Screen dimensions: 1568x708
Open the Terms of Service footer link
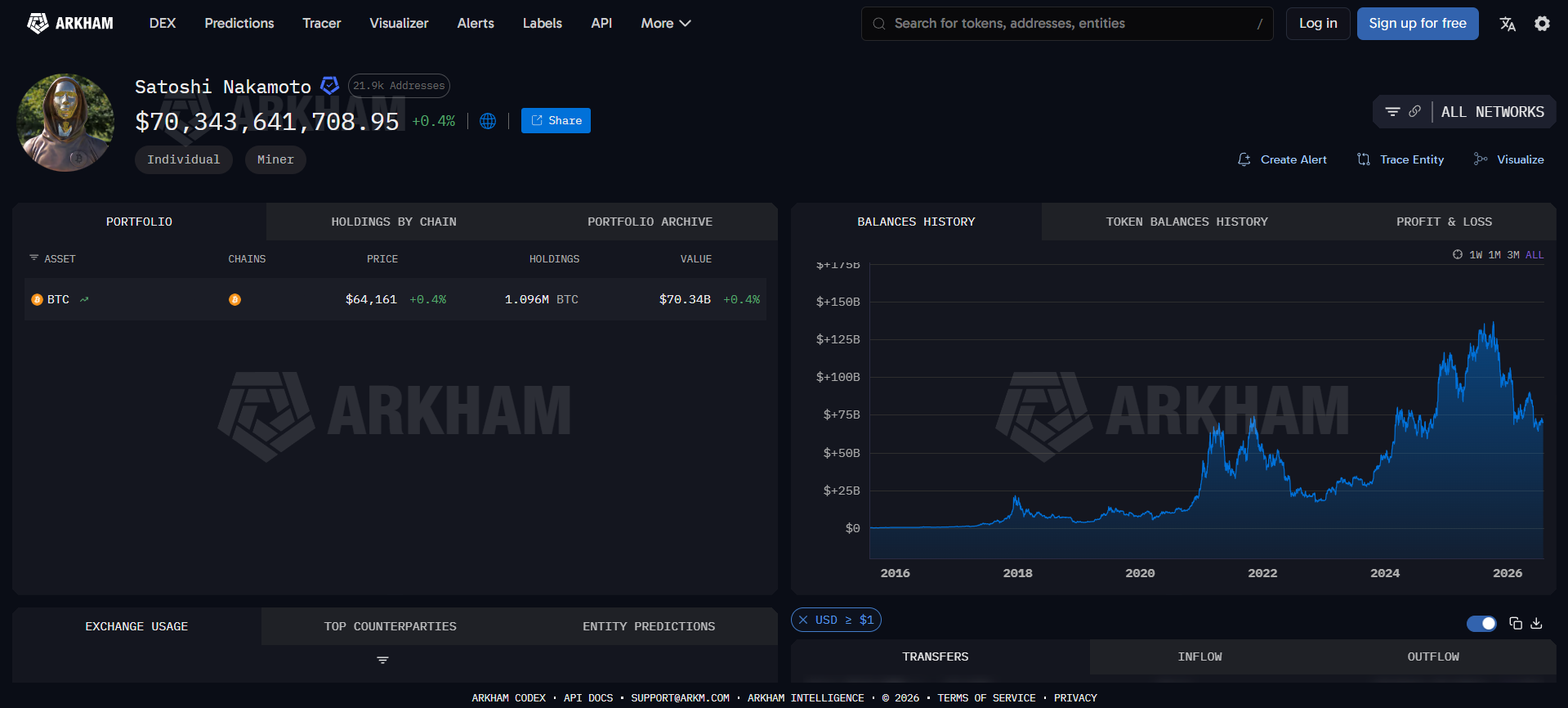coord(986,698)
